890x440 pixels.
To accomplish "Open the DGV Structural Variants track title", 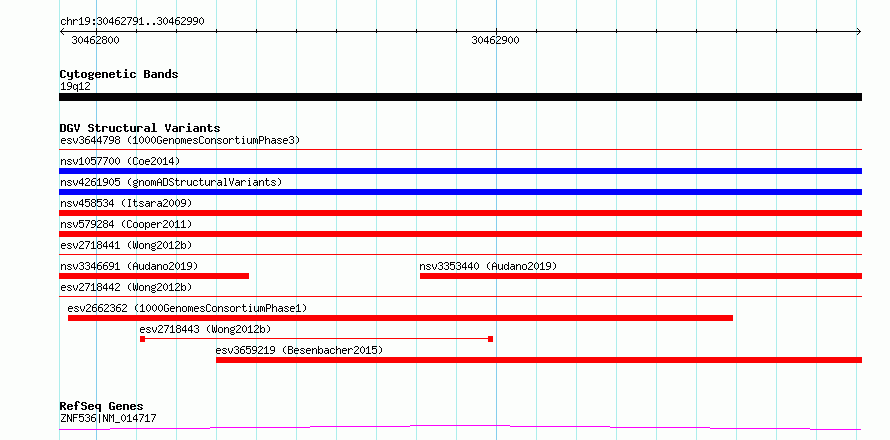I will pyautogui.click(x=140, y=128).
